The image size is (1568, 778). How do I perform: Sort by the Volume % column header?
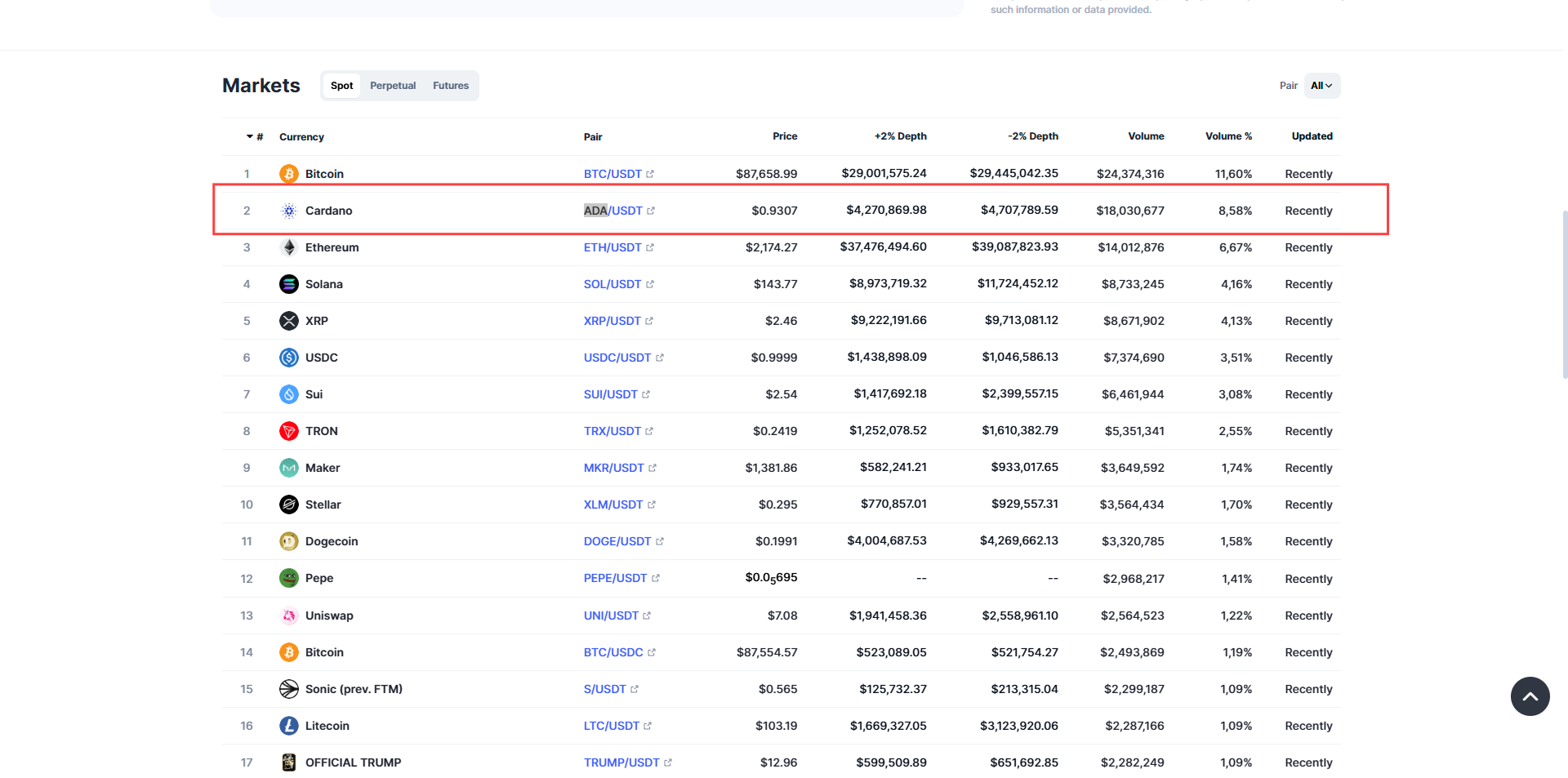[x=1228, y=136]
